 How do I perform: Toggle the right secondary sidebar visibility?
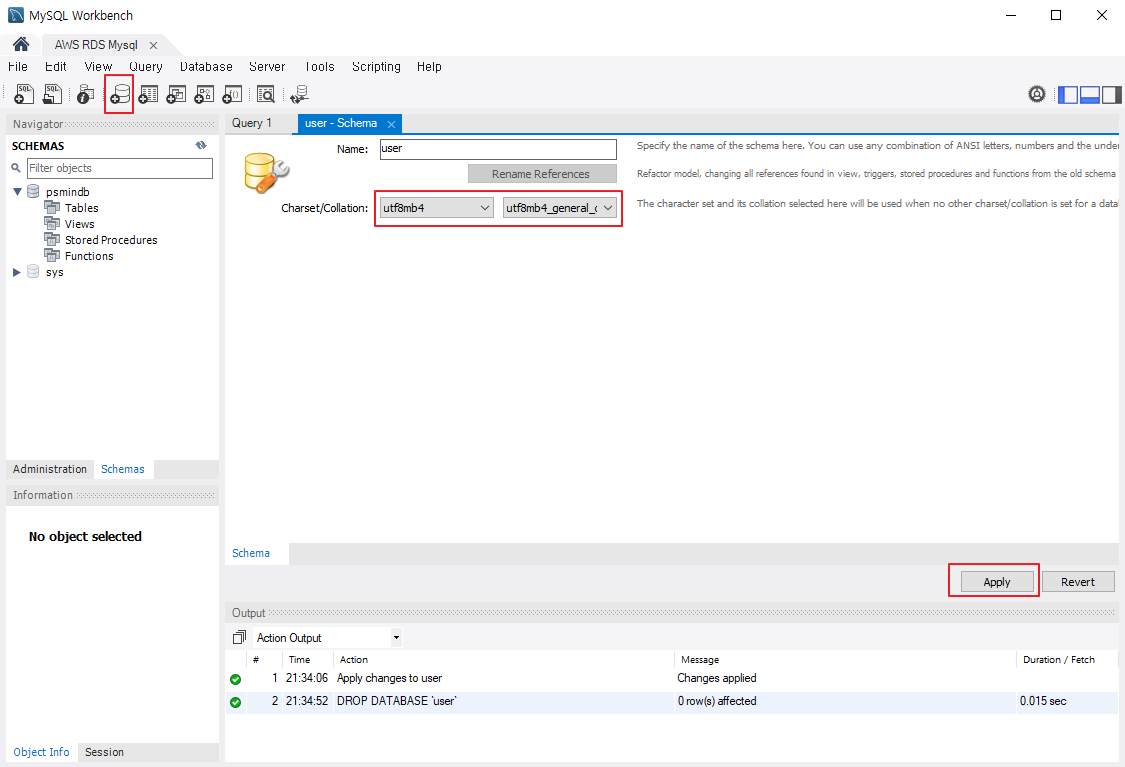pos(1111,94)
